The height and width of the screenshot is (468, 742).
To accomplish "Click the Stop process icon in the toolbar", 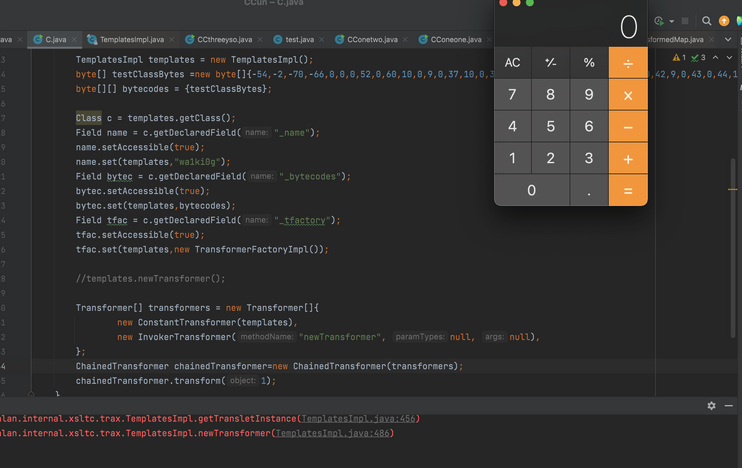I will click(685, 21).
